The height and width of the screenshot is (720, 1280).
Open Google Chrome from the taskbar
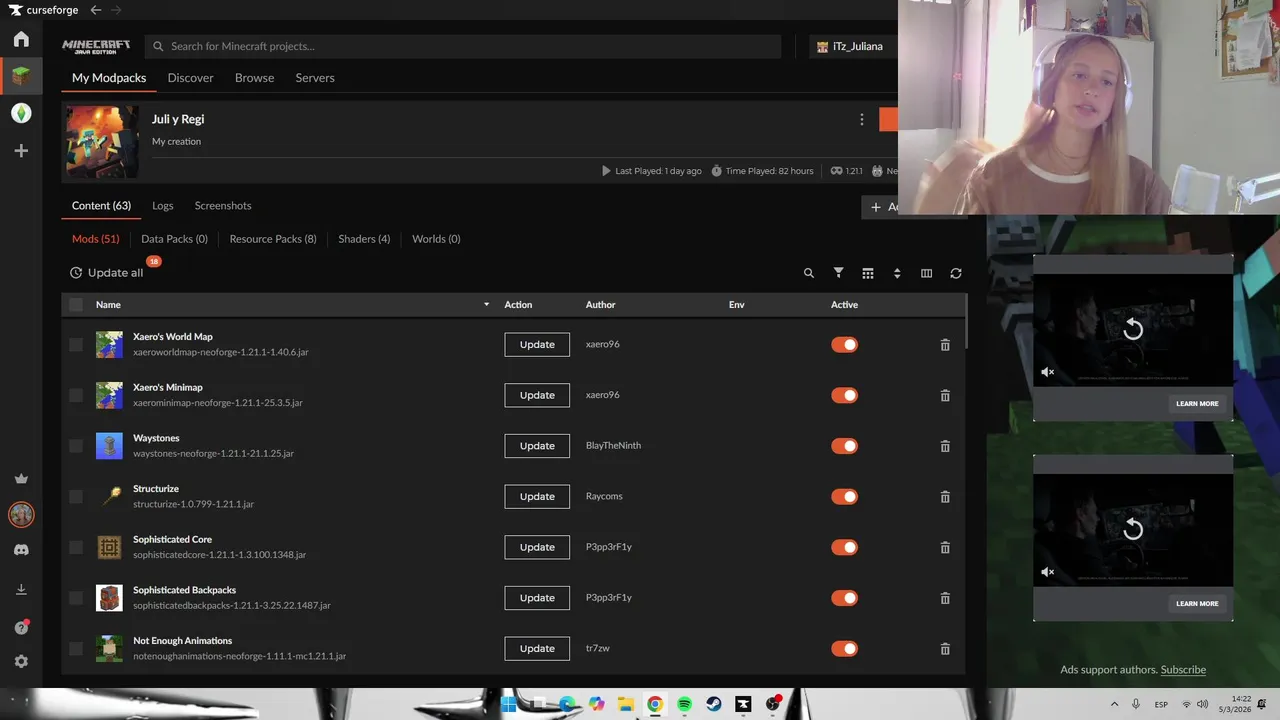pos(655,704)
